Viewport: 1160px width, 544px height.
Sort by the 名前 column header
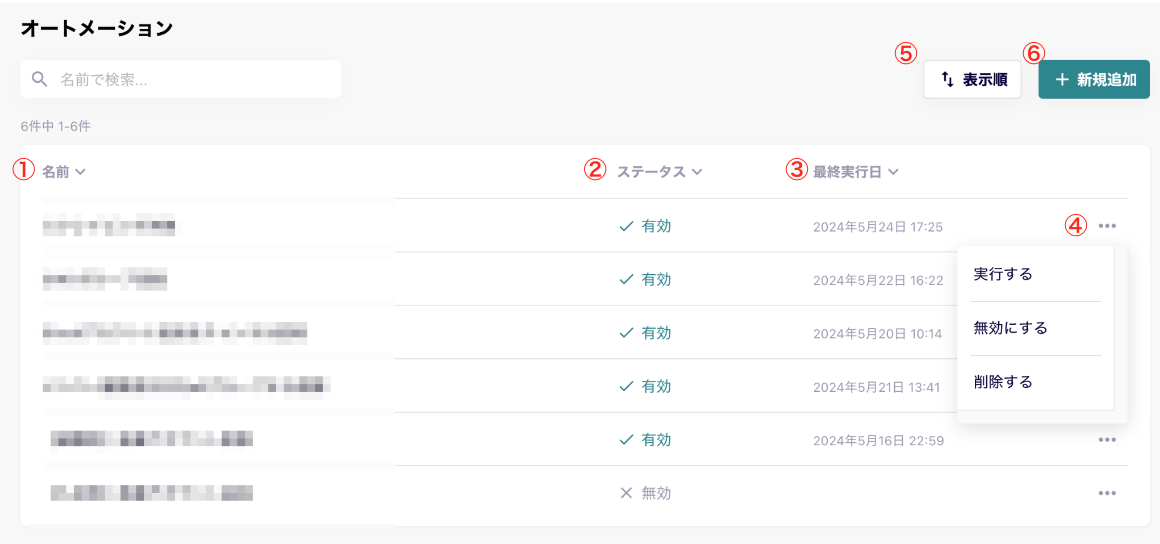point(56,172)
